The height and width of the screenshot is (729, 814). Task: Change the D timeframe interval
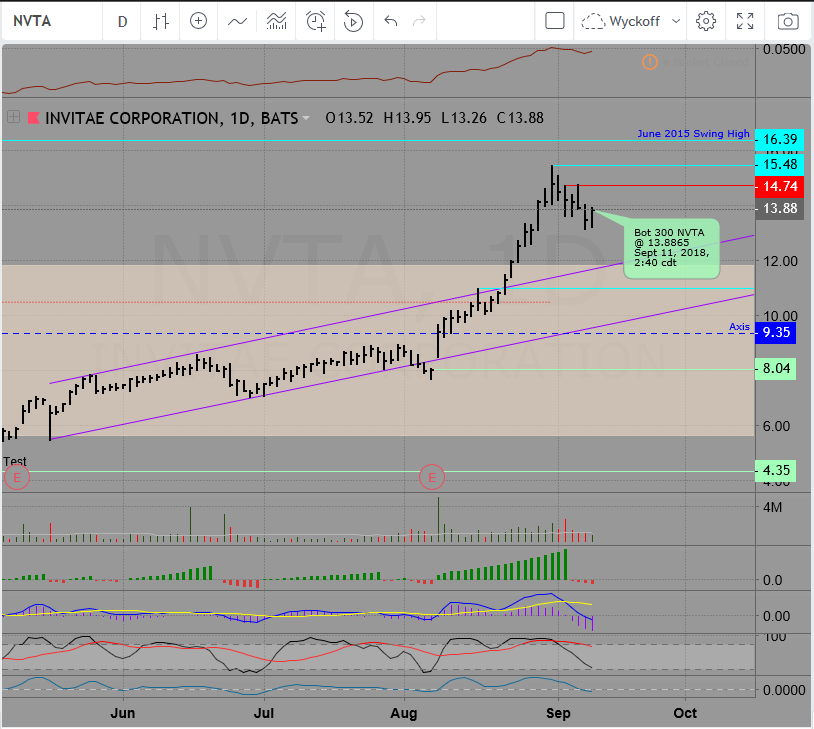(x=122, y=21)
